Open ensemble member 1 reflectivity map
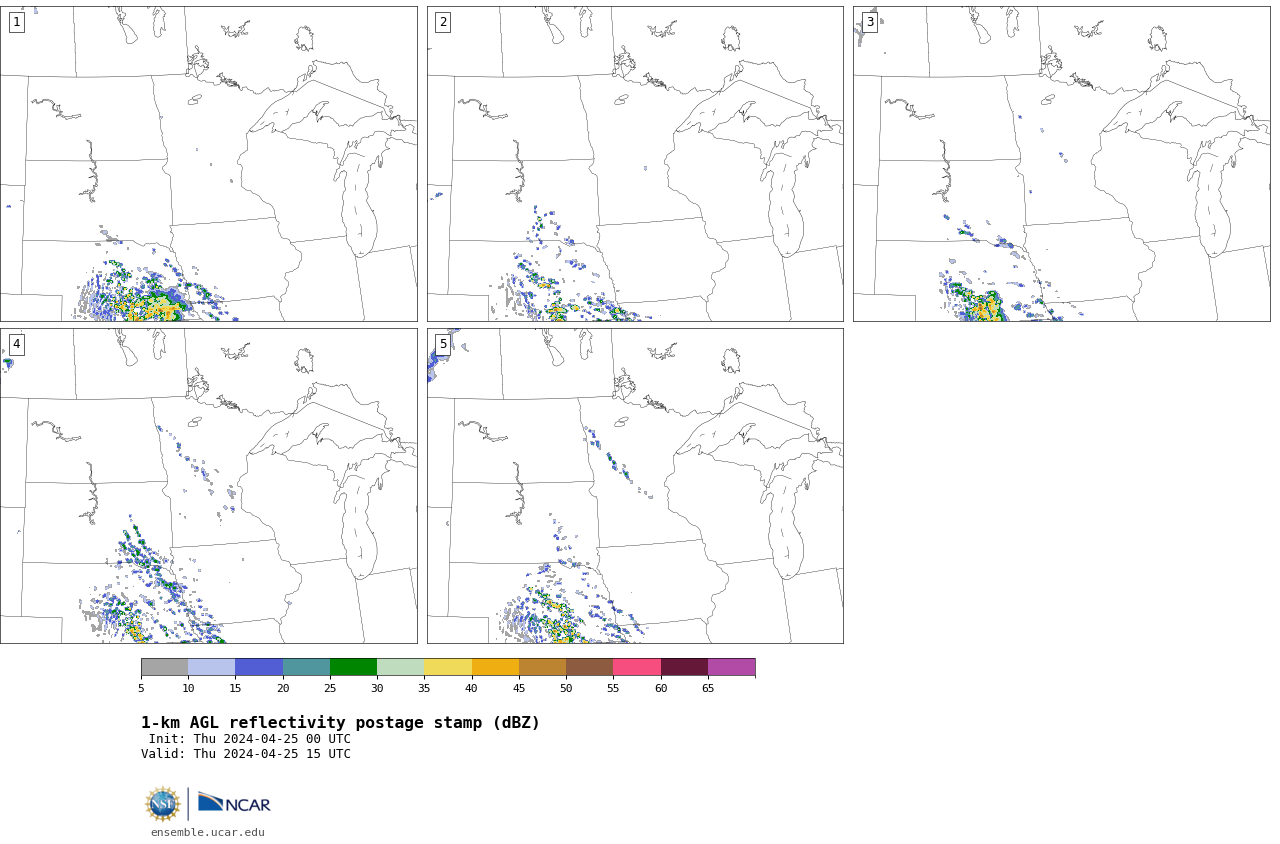Screen dimensions: 1280x844 208,164
